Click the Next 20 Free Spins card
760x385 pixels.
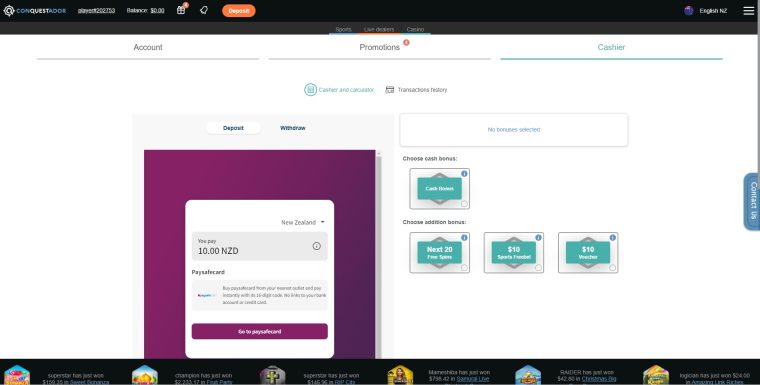[x=440, y=253]
